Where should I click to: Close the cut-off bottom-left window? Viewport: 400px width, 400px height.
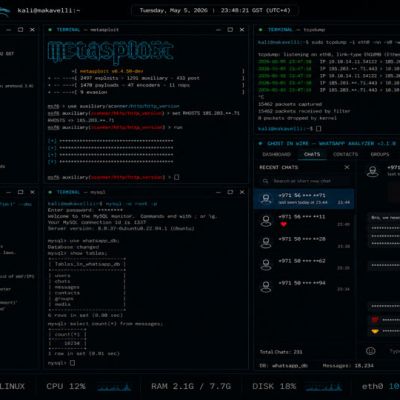click(32, 192)
